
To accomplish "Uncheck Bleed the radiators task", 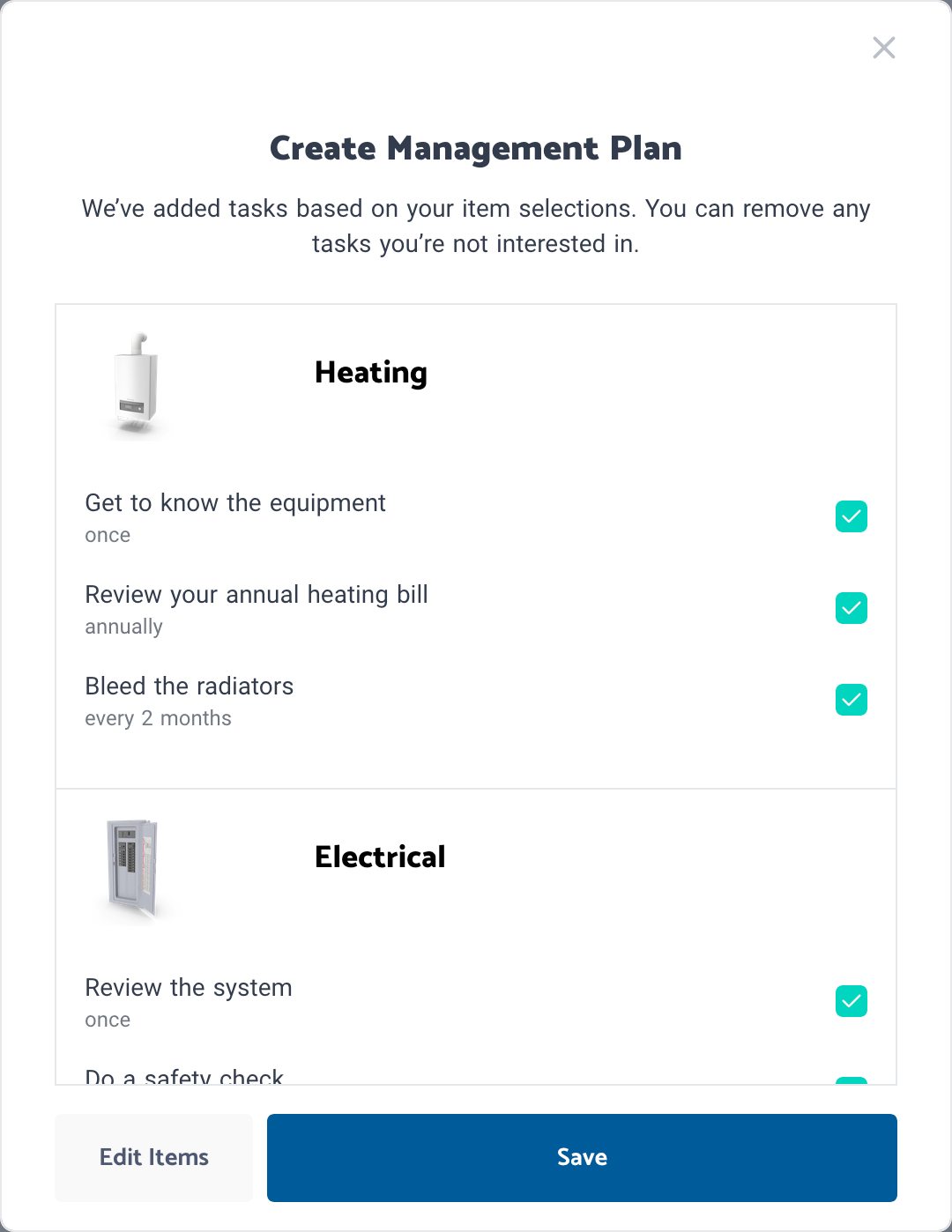I will tap(852, 700).
